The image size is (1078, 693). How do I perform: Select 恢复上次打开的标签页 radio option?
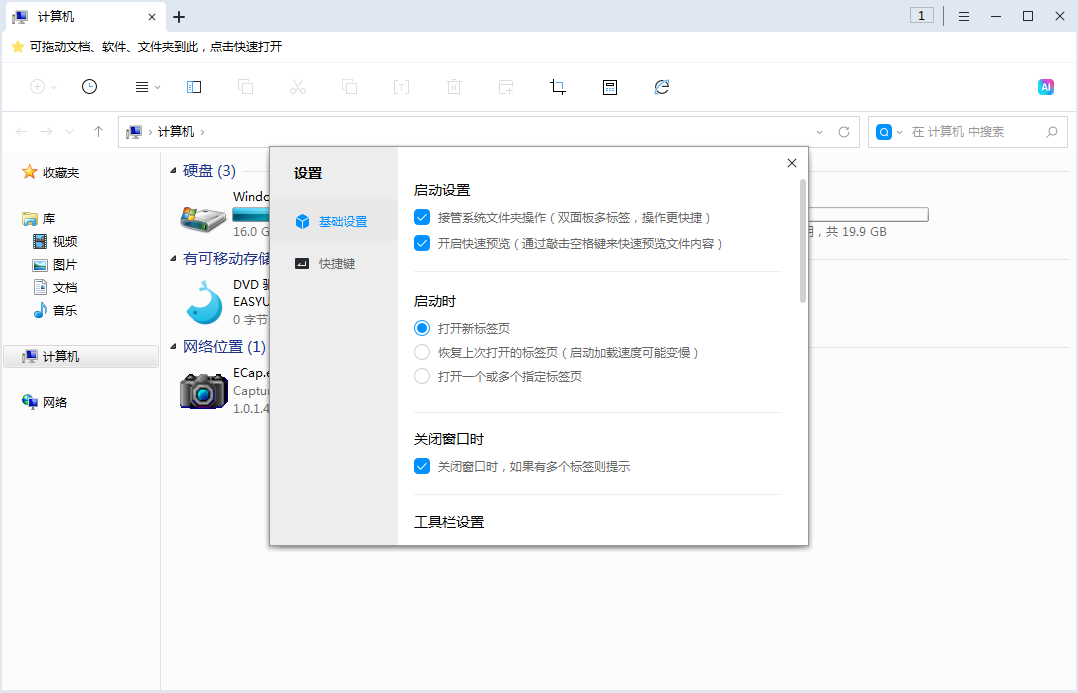422,352
